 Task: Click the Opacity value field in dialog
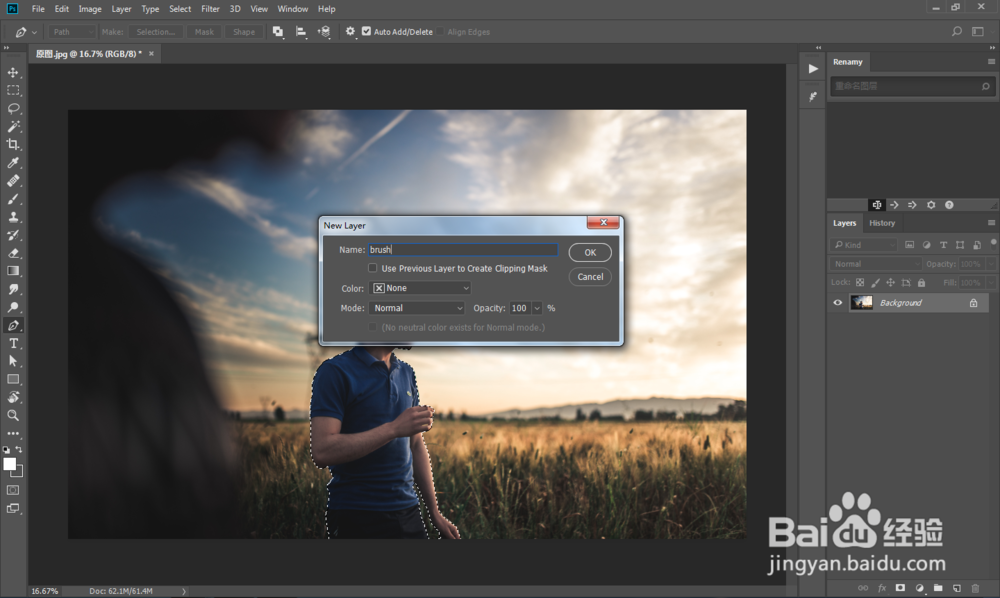pos(520,308)
